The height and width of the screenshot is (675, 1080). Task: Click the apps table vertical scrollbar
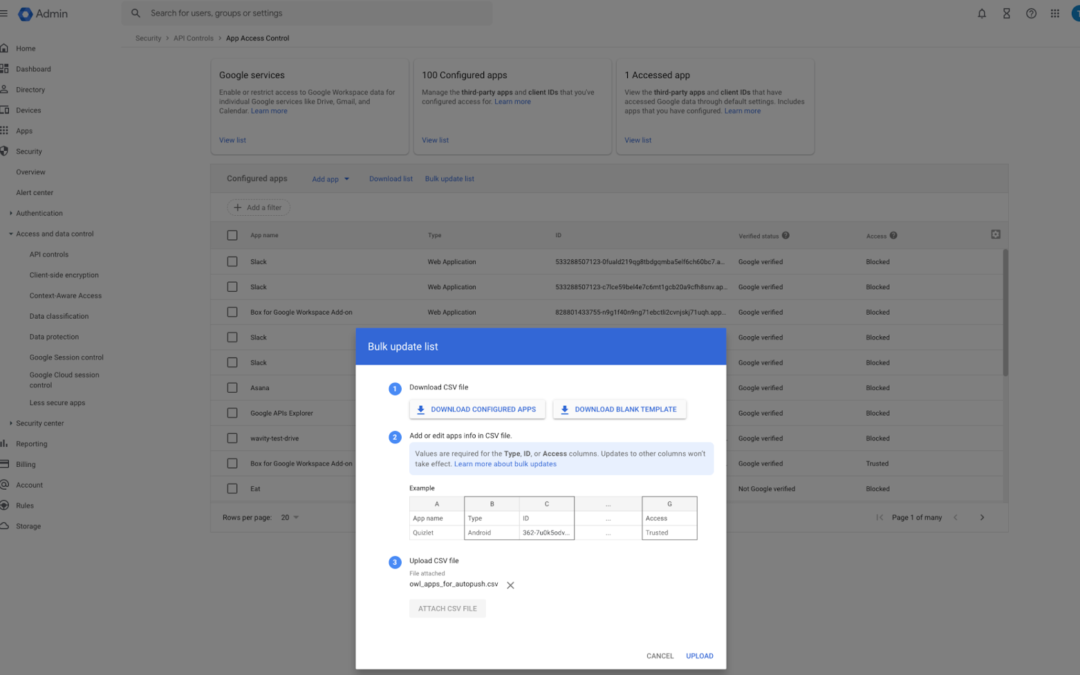(1005, 312)
